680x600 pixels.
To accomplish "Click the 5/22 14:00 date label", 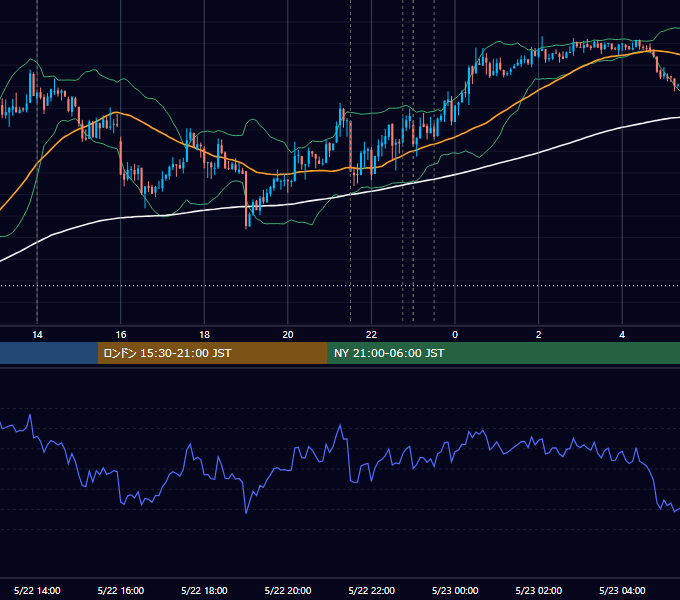I will click(37, 590).
